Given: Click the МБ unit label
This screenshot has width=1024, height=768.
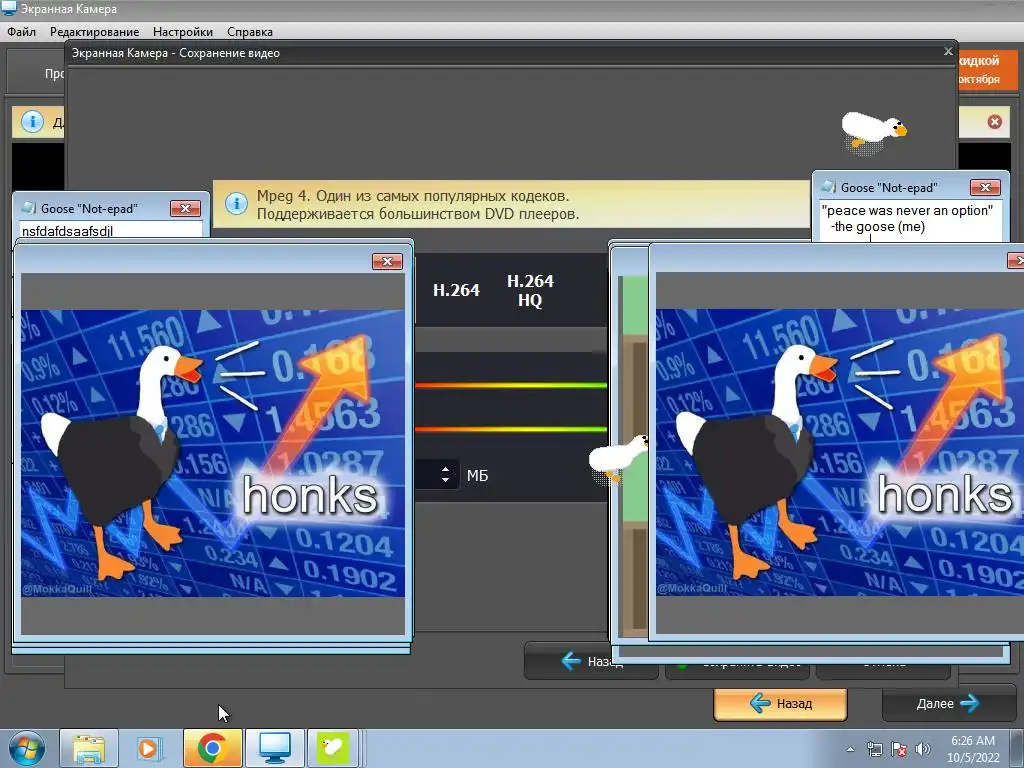Looking at the screenshot, I should [477, 475].
